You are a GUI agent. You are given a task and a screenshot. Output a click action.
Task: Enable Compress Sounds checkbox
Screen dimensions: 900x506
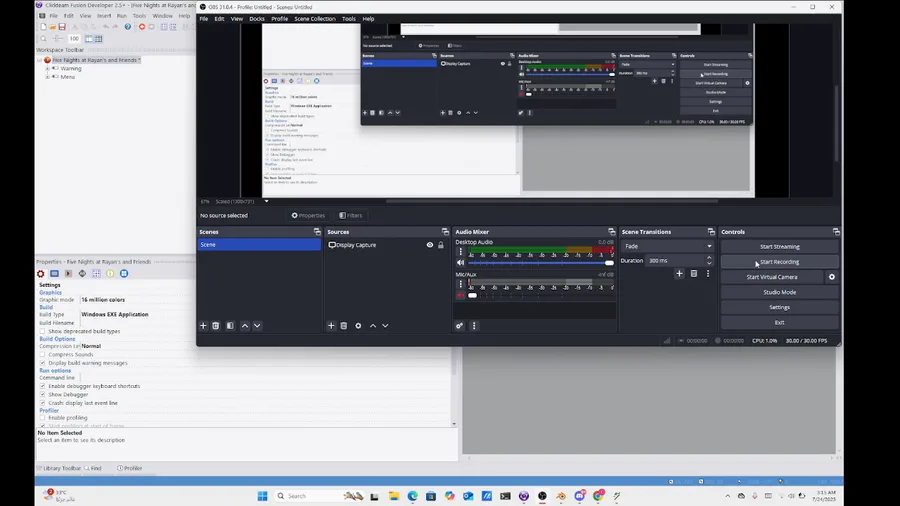pos(42,355)
